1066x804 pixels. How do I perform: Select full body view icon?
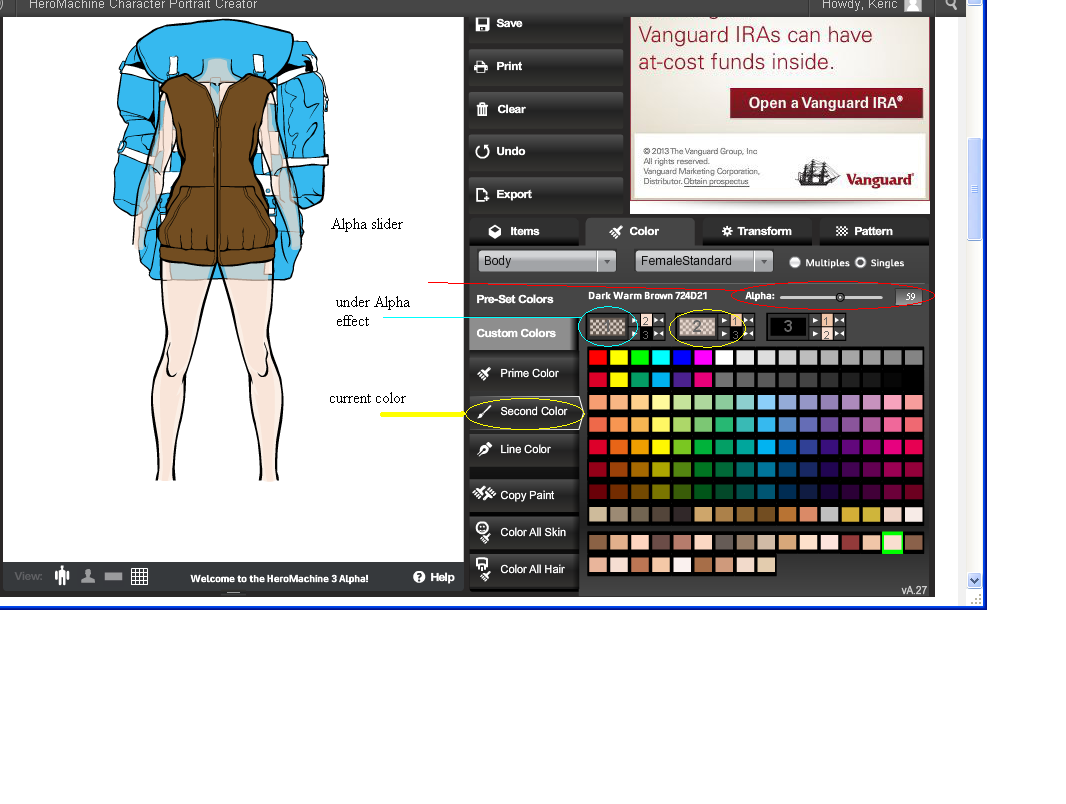[62, 576]
